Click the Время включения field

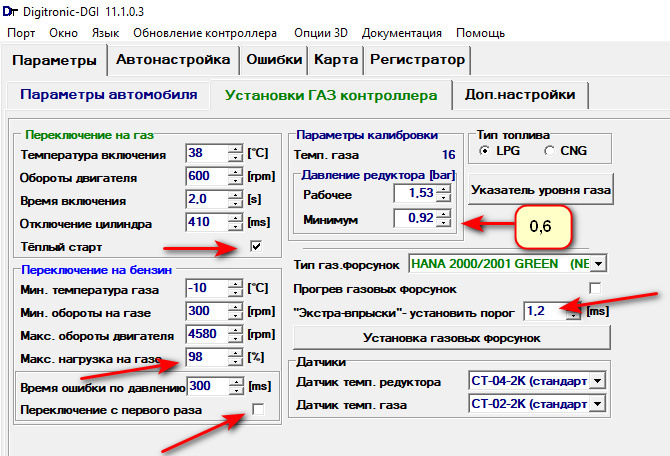[x=207, y=199]
